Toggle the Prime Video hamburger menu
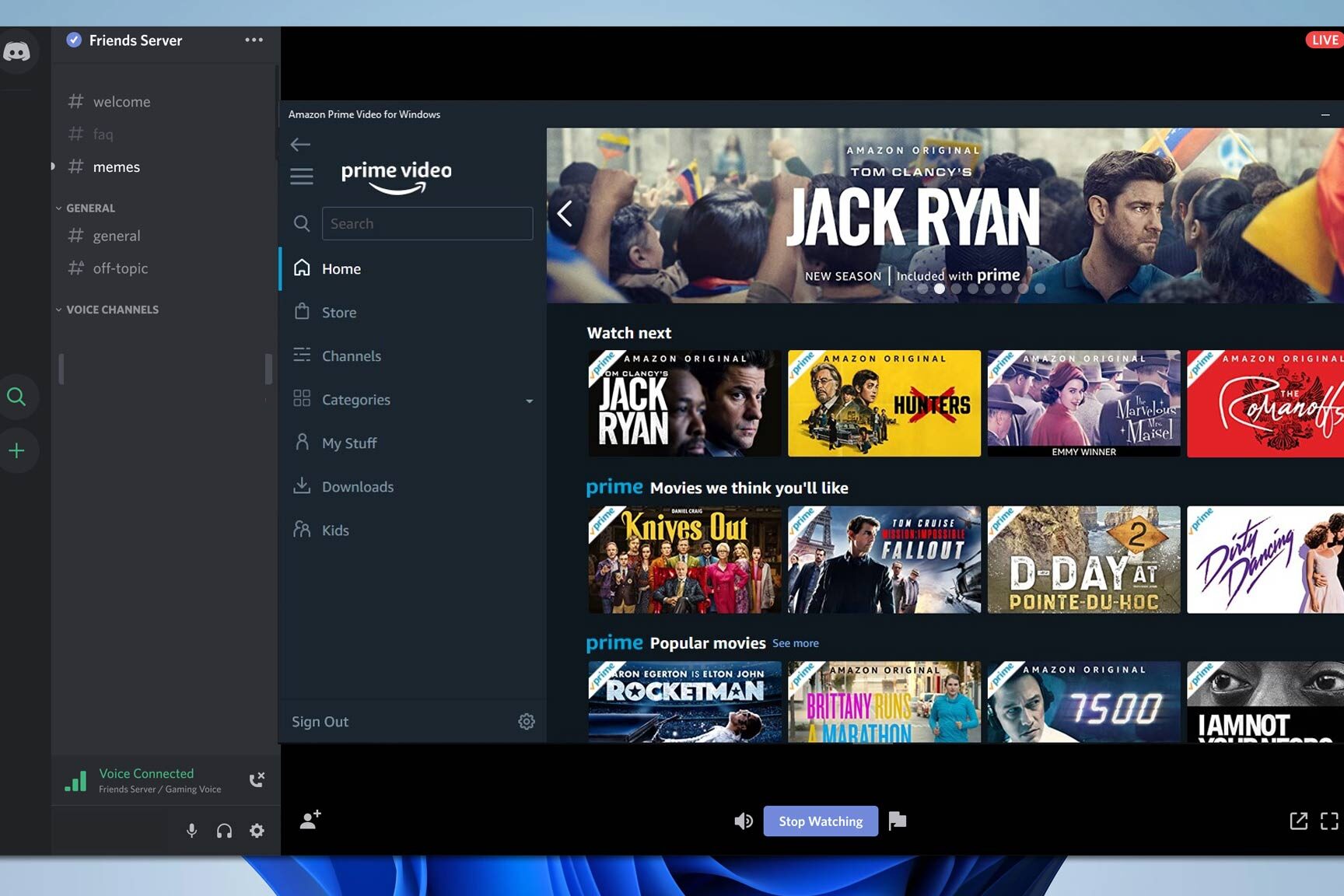Image resolution: width=1344 pixels, height=896 pixels. (x=302, y=177)
